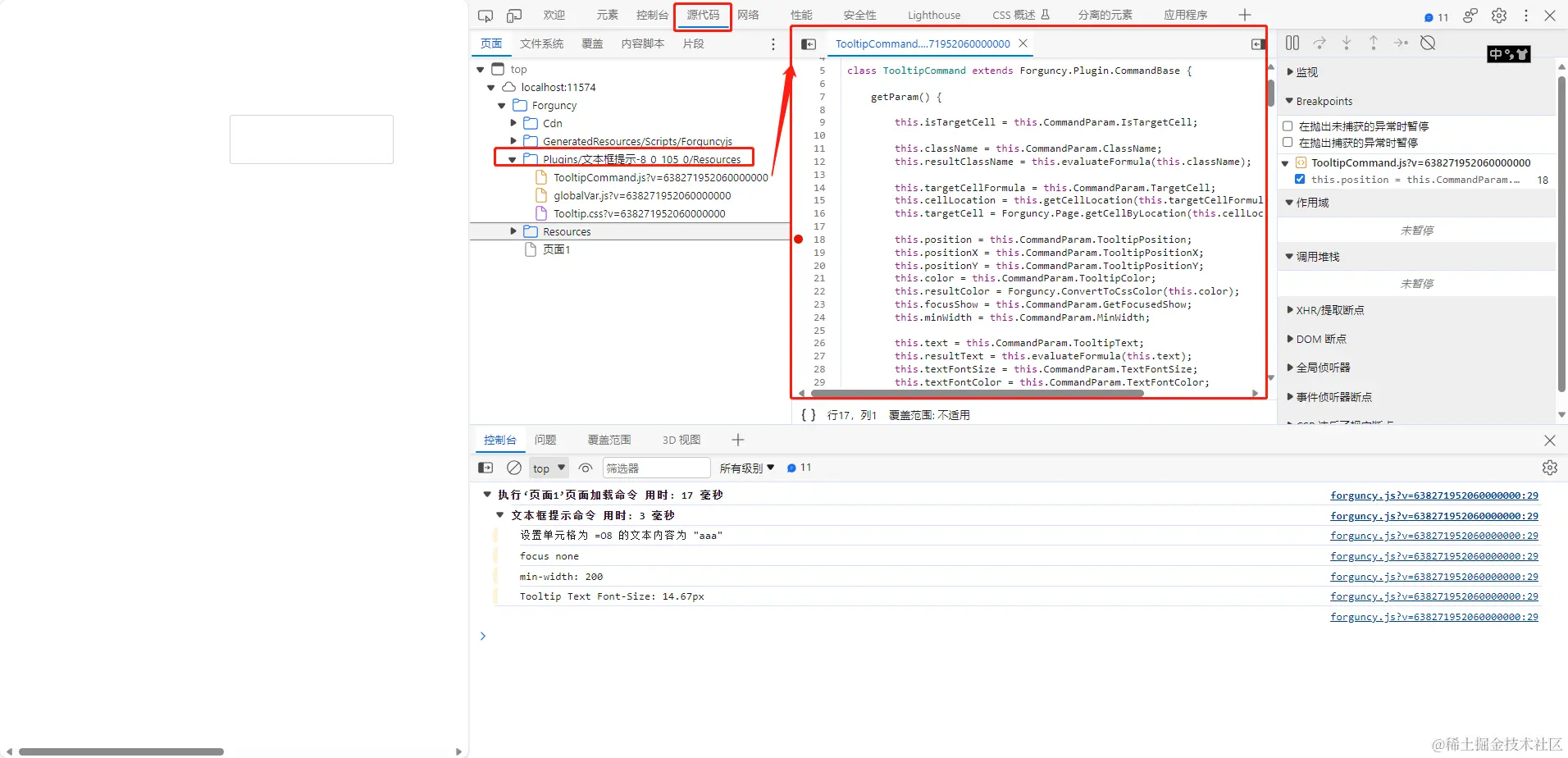Open the 所有级别 log level dropdown
Image resolution: width=1568 pixels, height=758 pixels.
pos(747,468)
